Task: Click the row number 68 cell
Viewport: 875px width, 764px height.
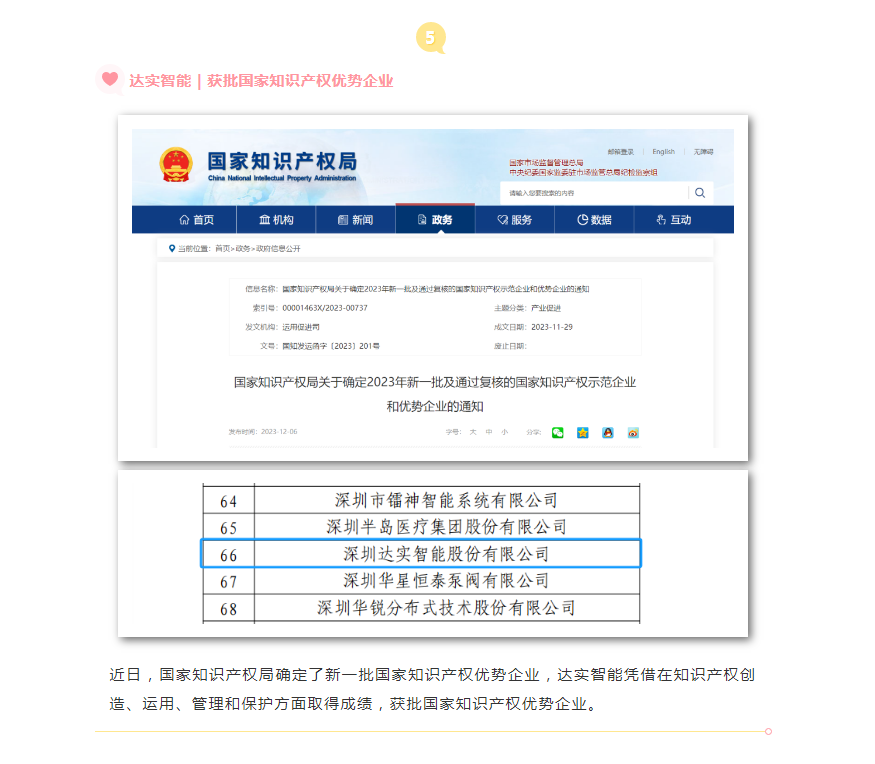Action: click(228, 608)
